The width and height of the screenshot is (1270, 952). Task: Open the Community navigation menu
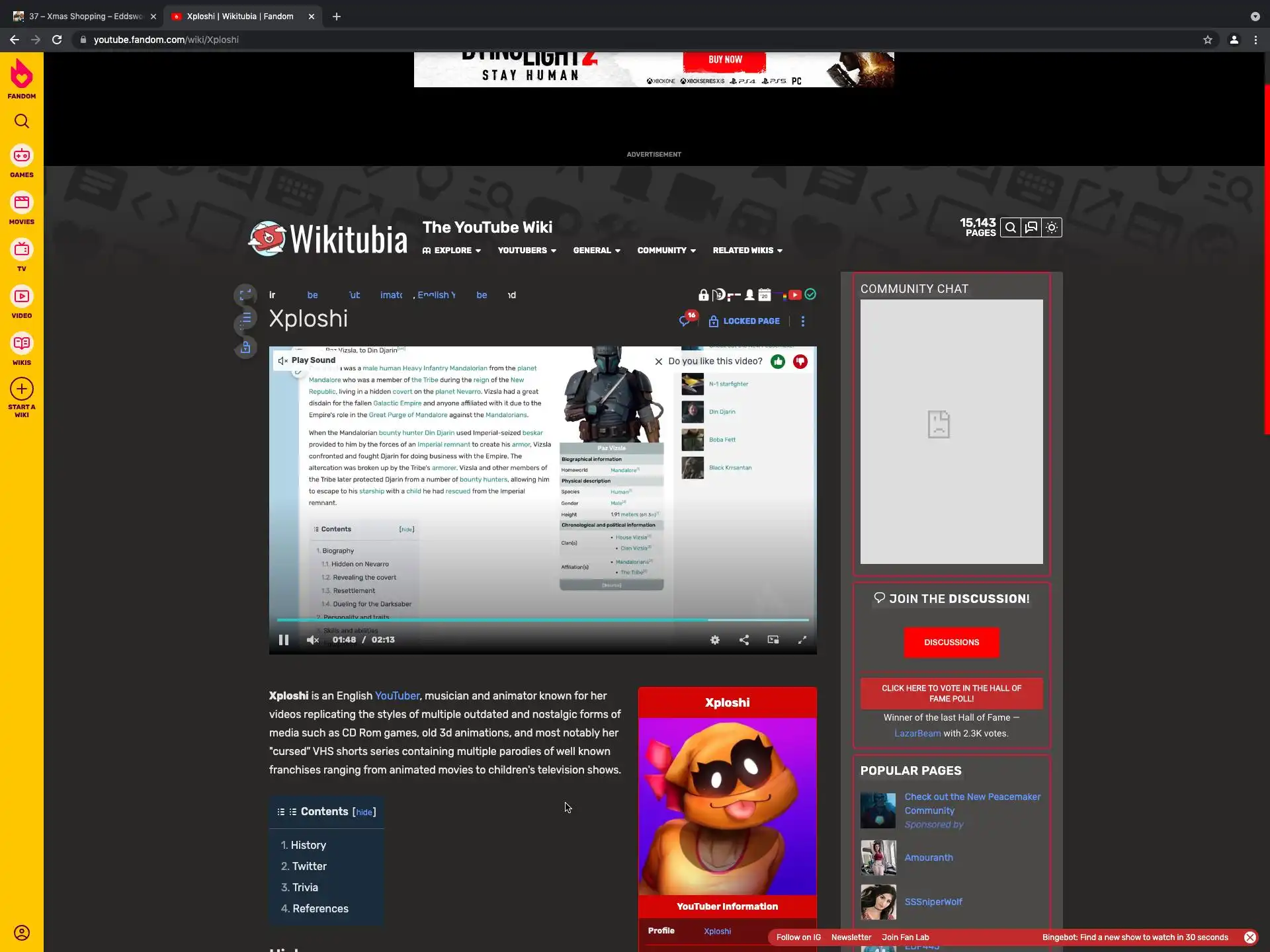click(666, 251)
